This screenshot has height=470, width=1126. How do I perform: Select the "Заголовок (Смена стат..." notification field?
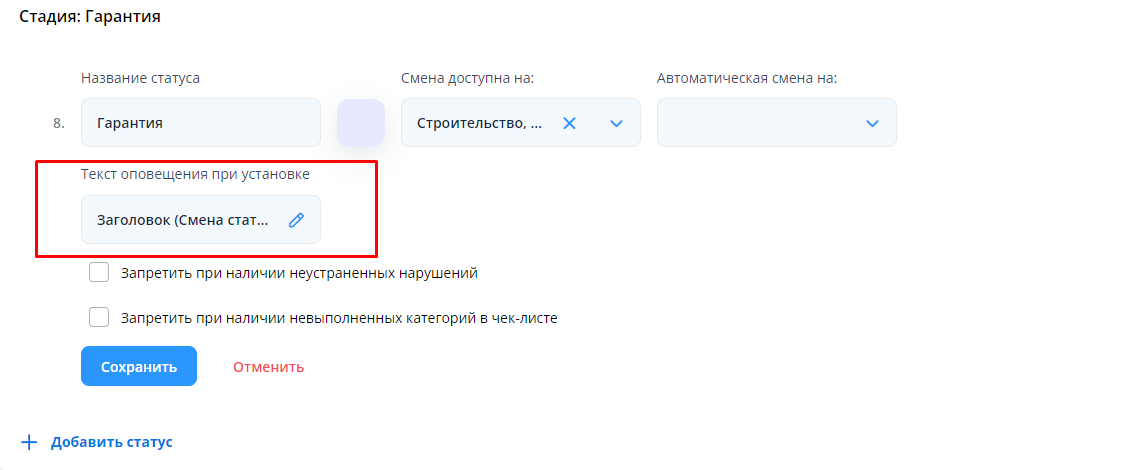pos(183,220)
